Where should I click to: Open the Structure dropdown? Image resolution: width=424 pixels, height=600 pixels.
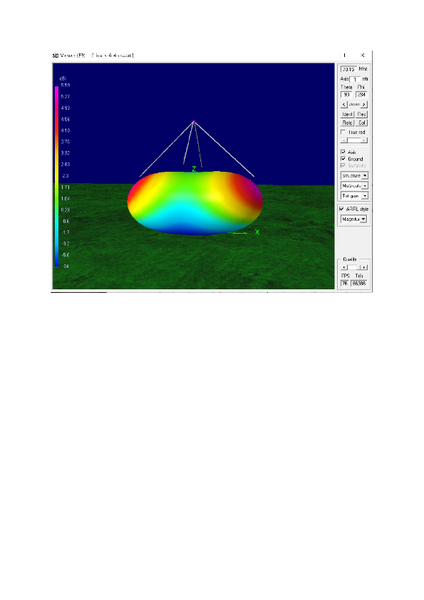[x=354, y=176]
